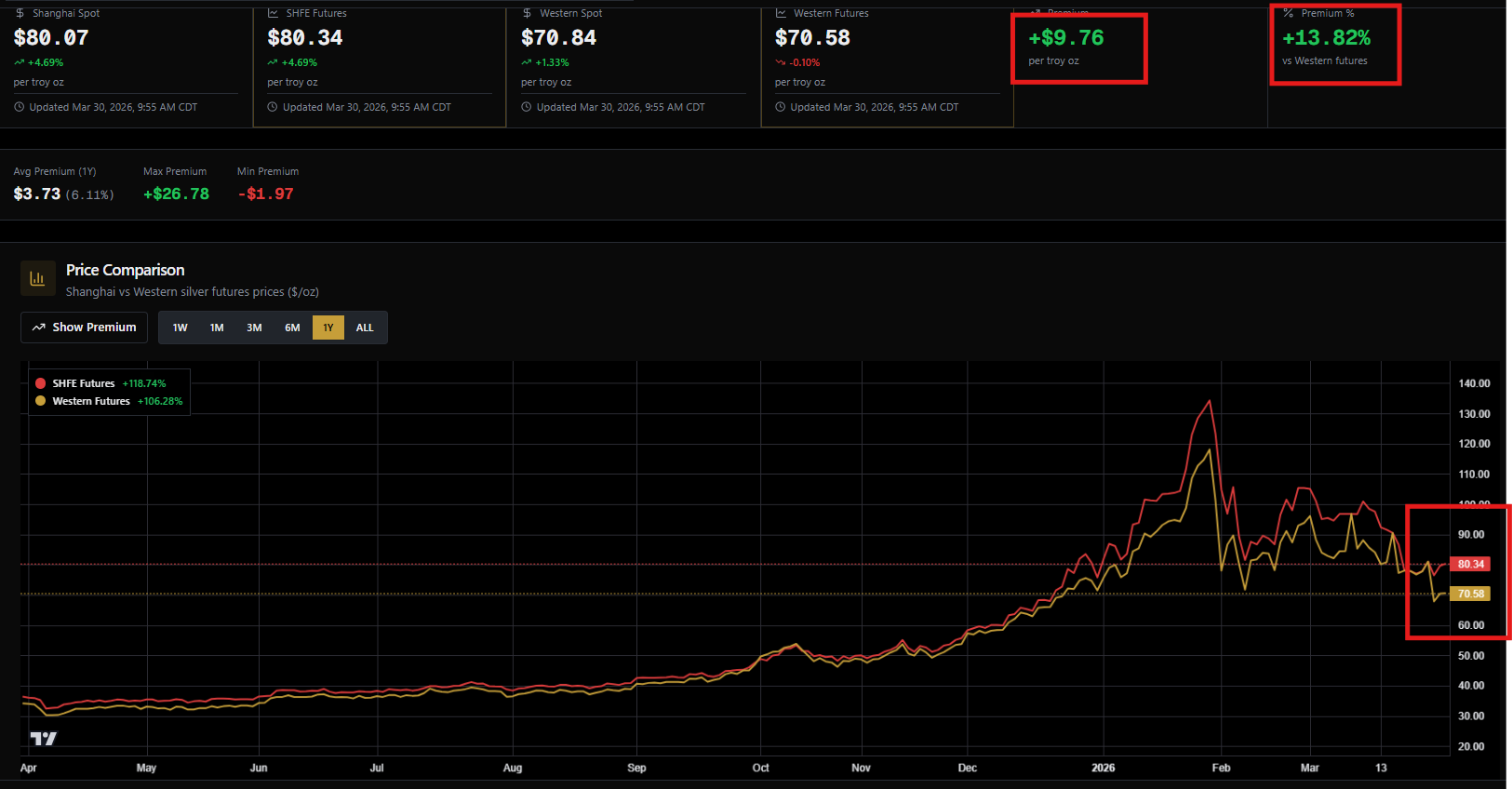Click the dollar icon beside Western Spot
The height and width of the screenshot is (789, 1512).
coord(528,13)
